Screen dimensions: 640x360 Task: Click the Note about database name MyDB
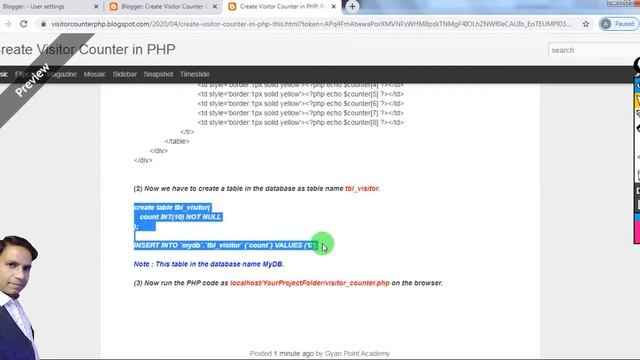click(209, 264)
